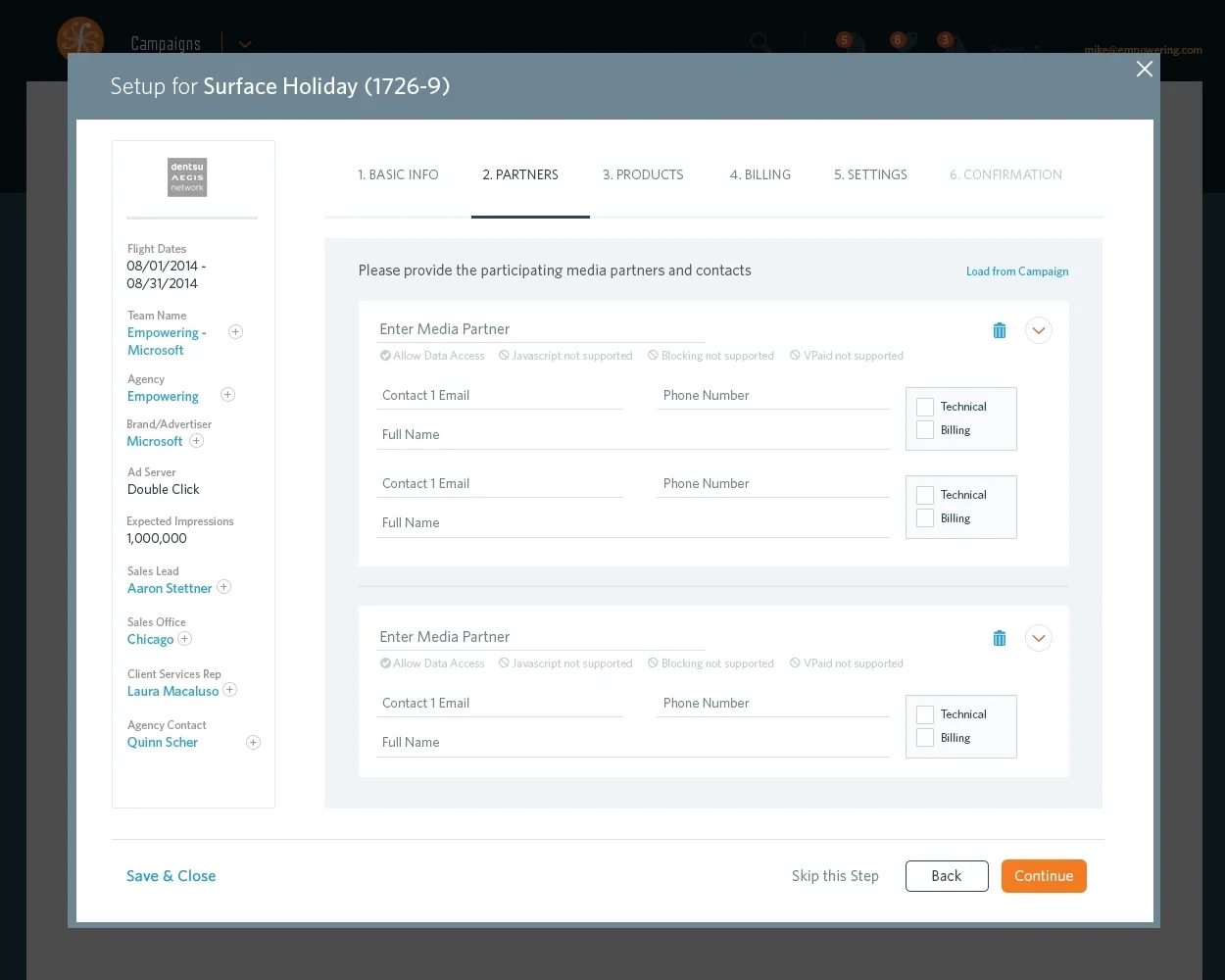Open the 4. Billing tab
The height and width of the screenshot is (980, 1225).
(x=760, y=174)
